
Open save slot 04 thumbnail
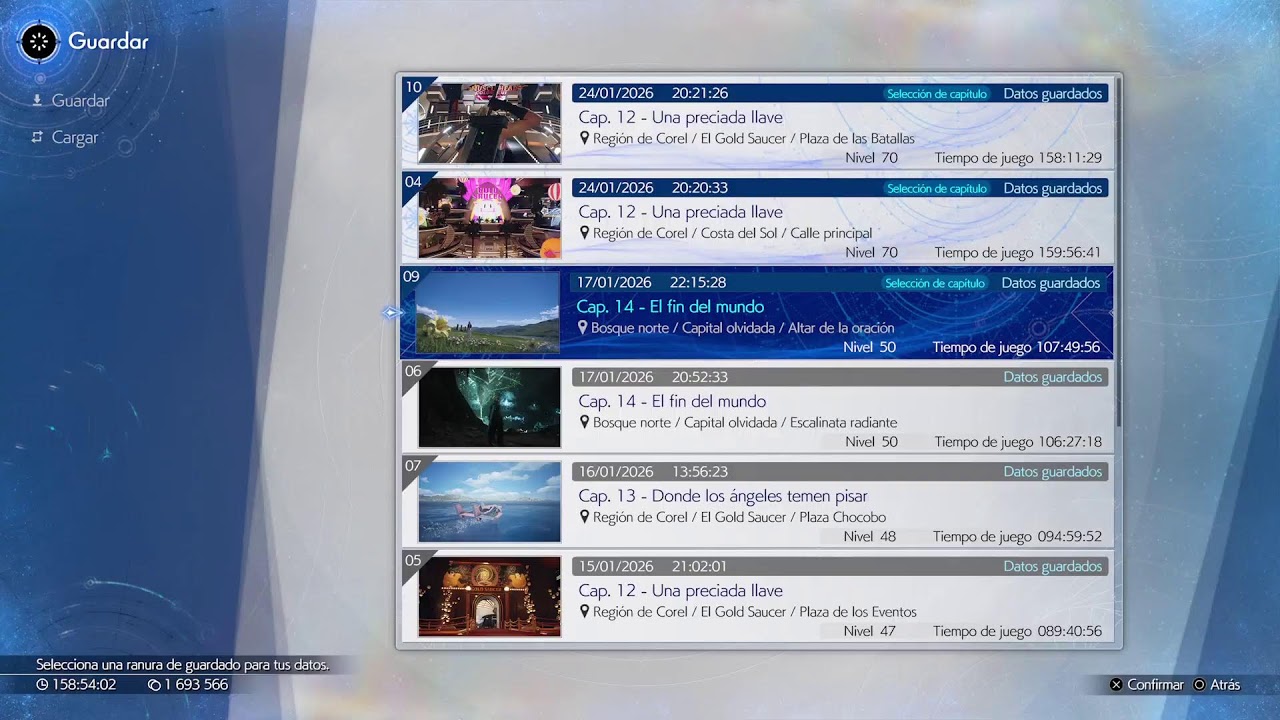pyautogui.click(x=489, y=218)
